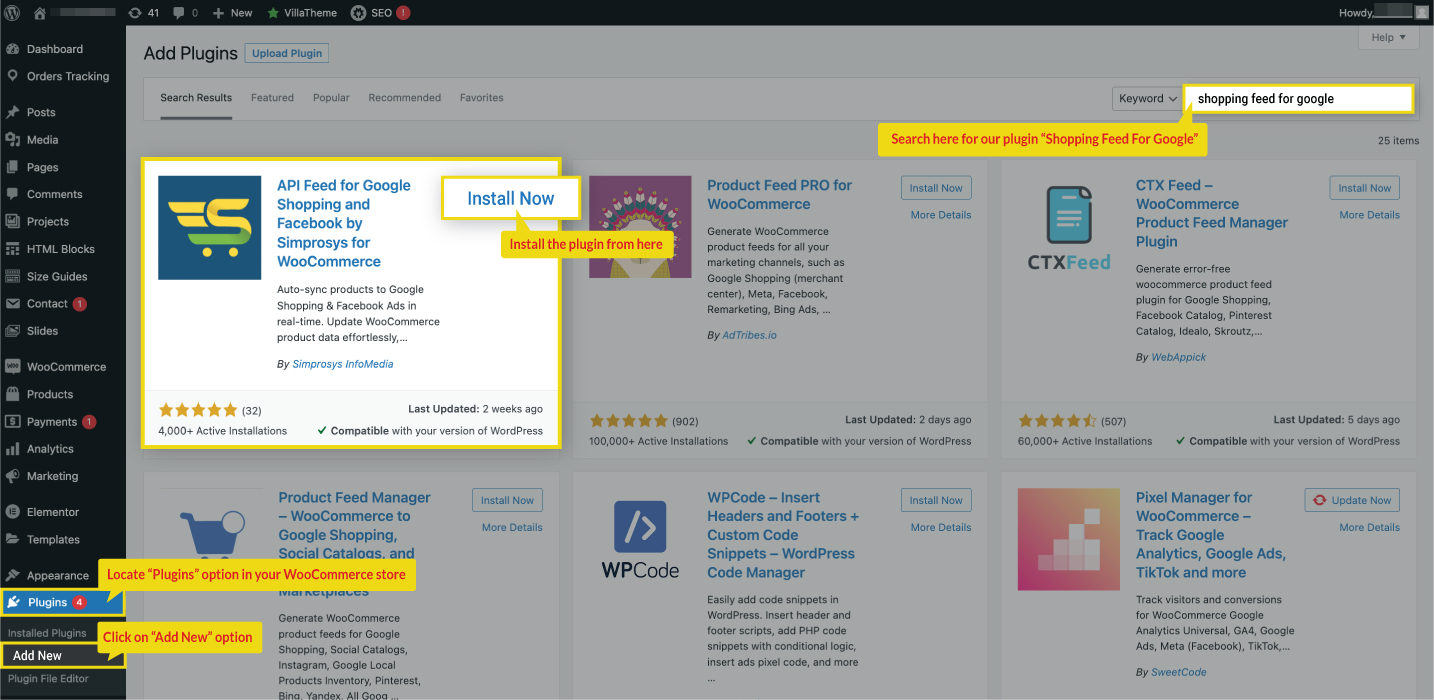The image size is (1434, 700).
Task: Open the SEO admin bar item
Action: coord(380,13)
